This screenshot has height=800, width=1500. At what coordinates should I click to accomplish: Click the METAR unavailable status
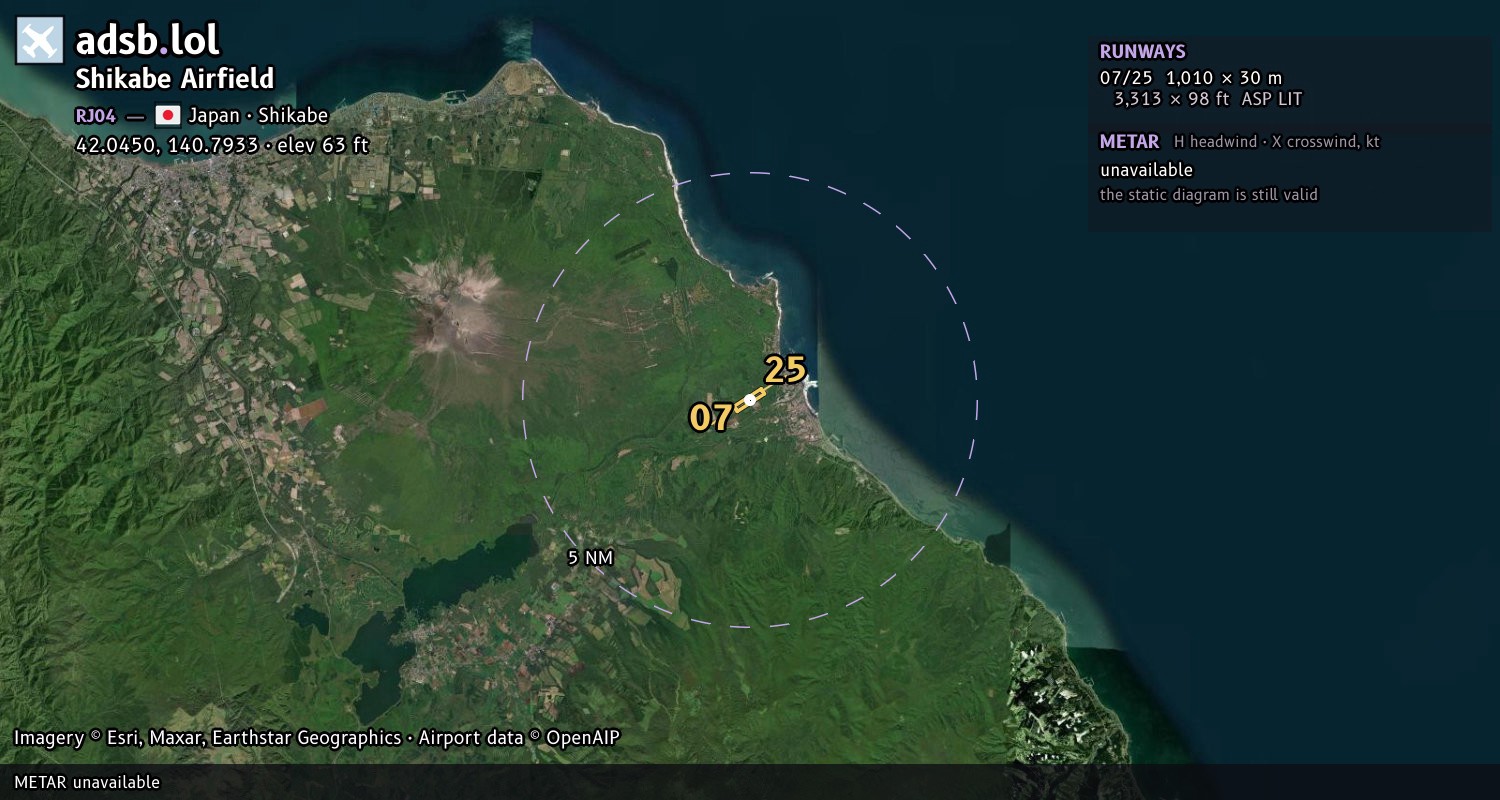(x=1146, y=170)
